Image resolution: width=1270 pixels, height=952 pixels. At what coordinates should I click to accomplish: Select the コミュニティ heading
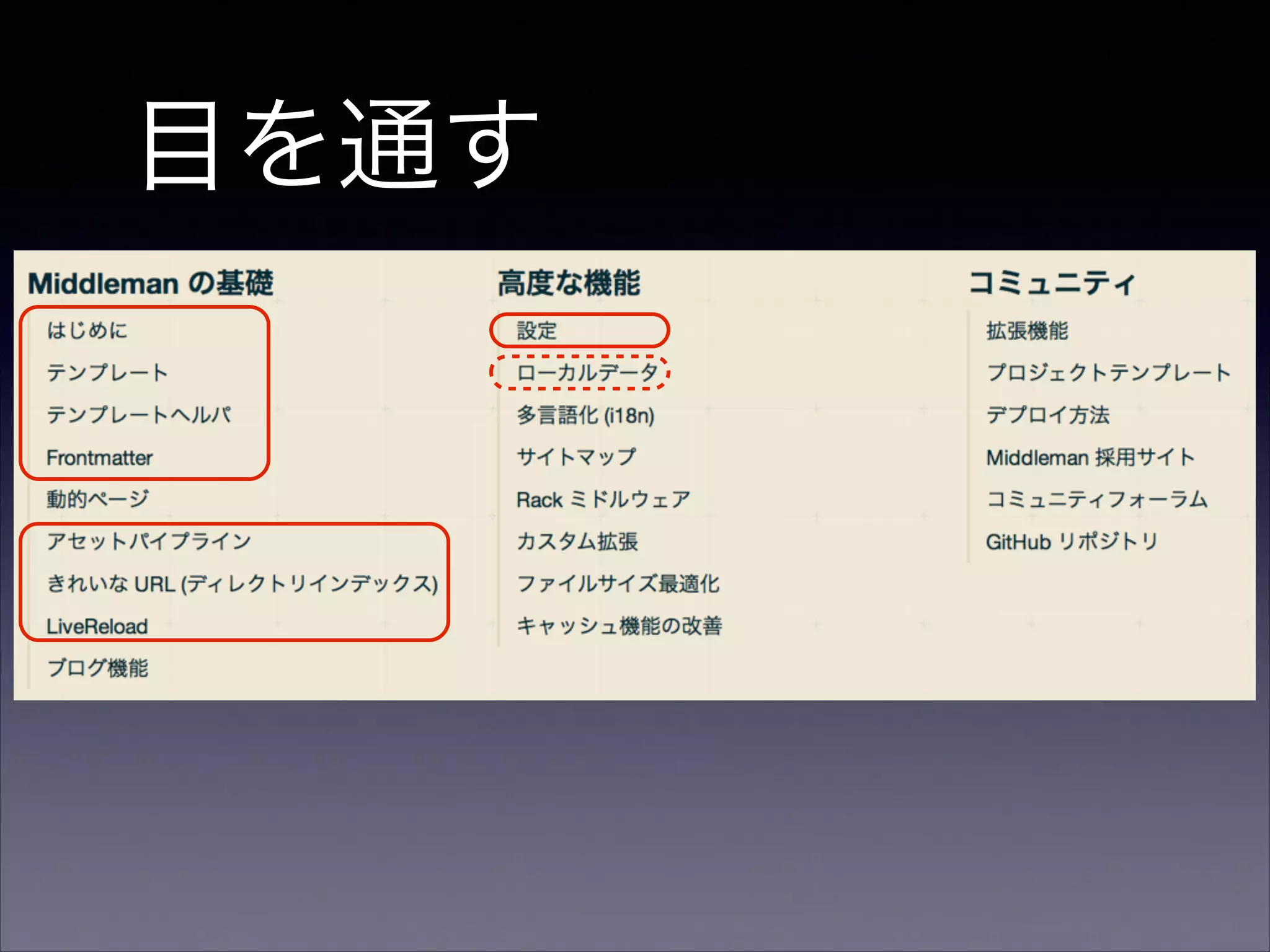(1052, 283)
